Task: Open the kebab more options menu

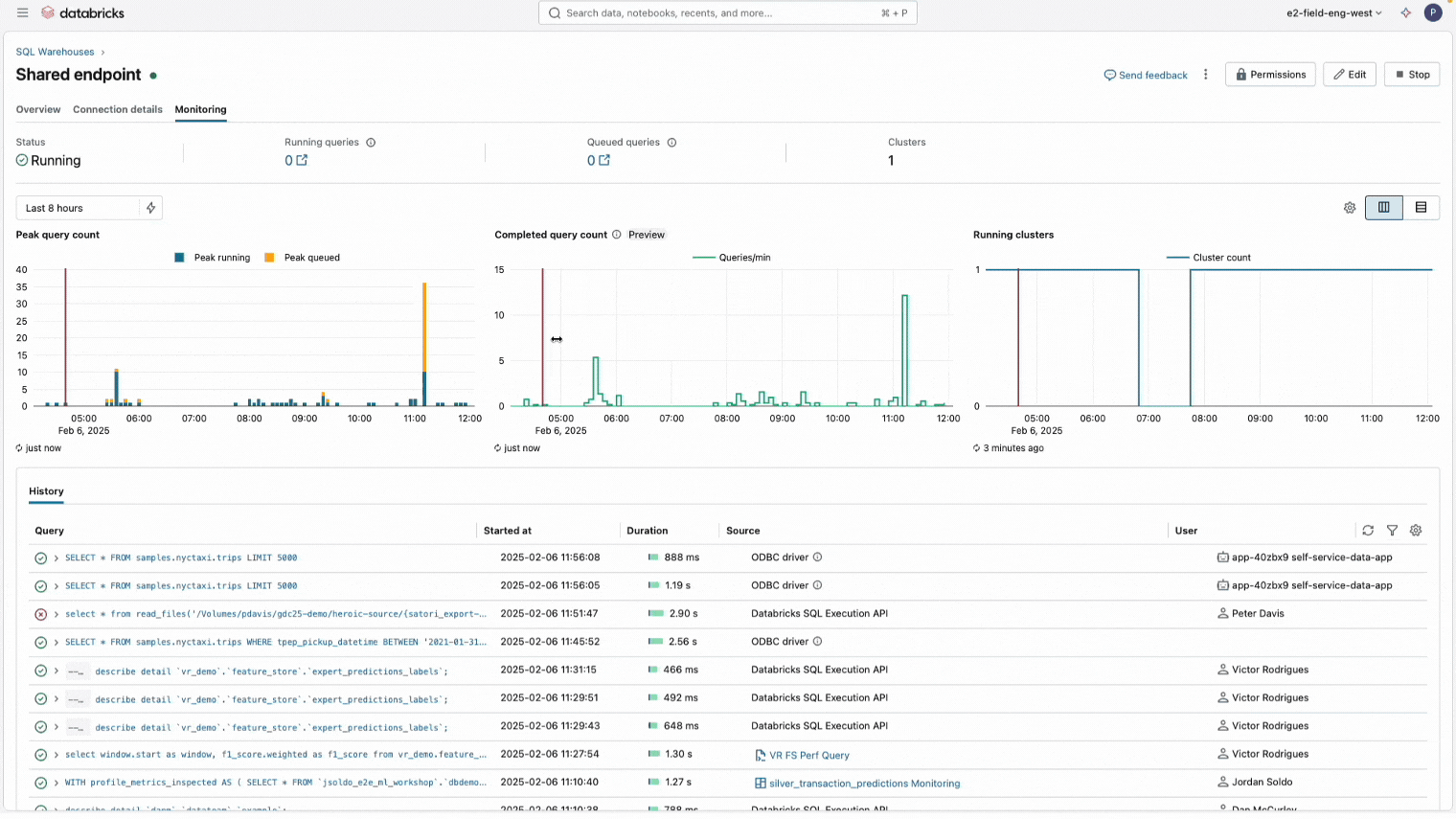Action: pyautogui.click(x=1205, y=75)
